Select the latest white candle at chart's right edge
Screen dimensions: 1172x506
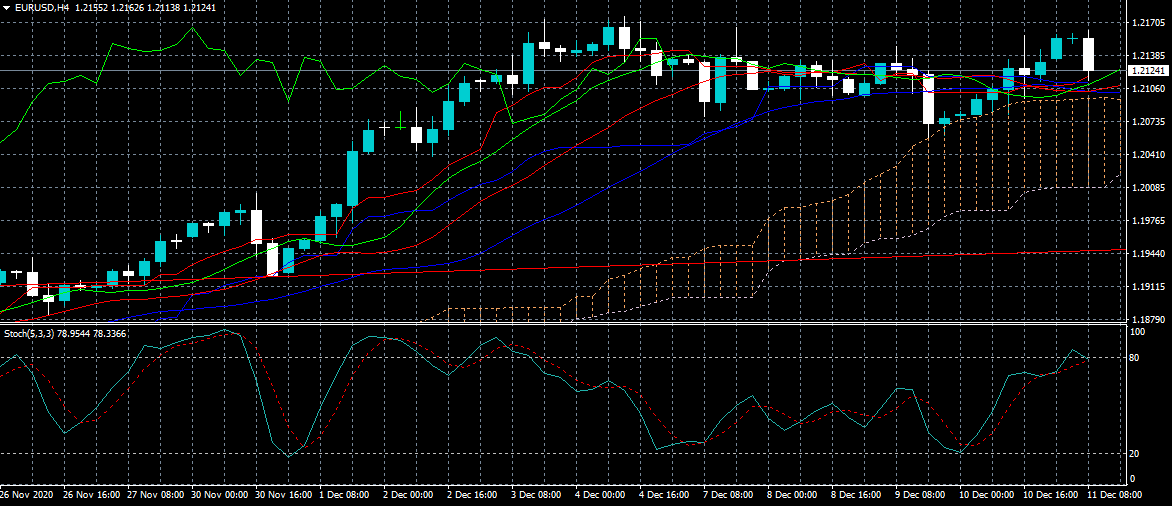pos(1088,55)
